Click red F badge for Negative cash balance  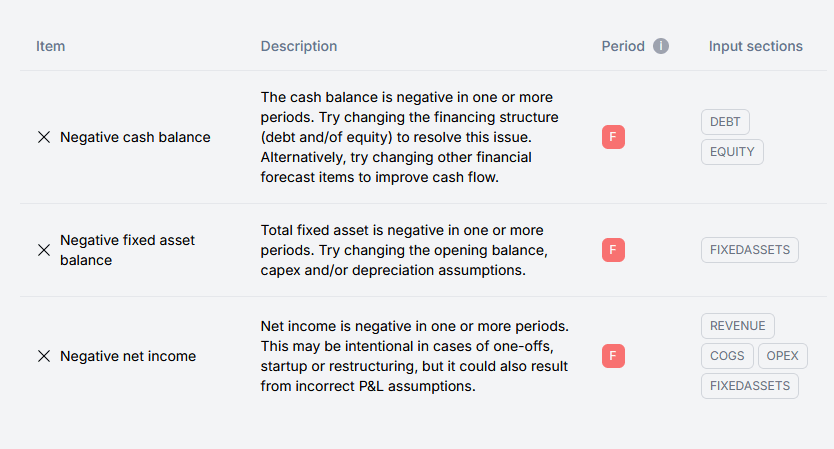pos(613,137)
